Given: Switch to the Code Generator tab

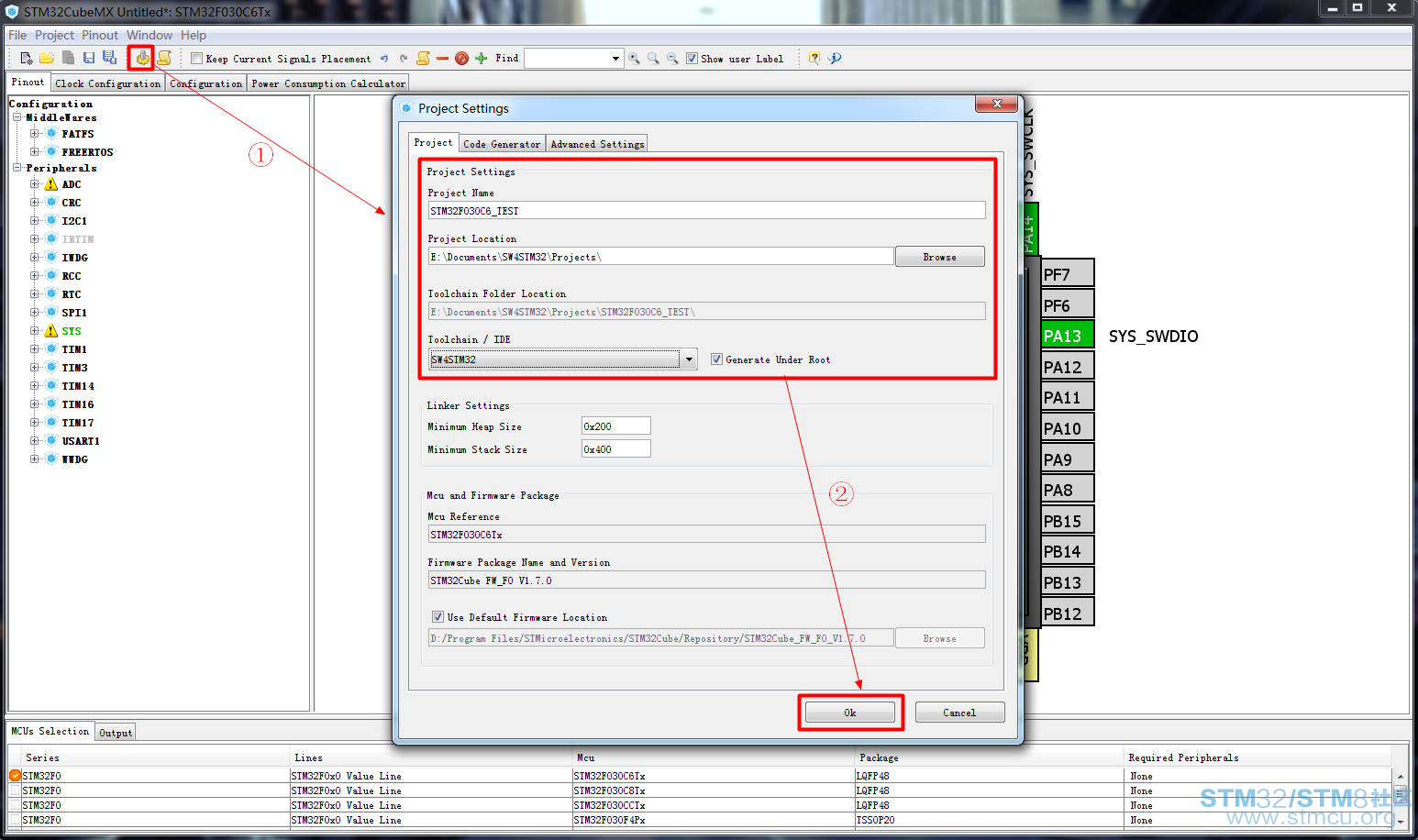Looking at the screenshot, I should [x=502, y=144].
